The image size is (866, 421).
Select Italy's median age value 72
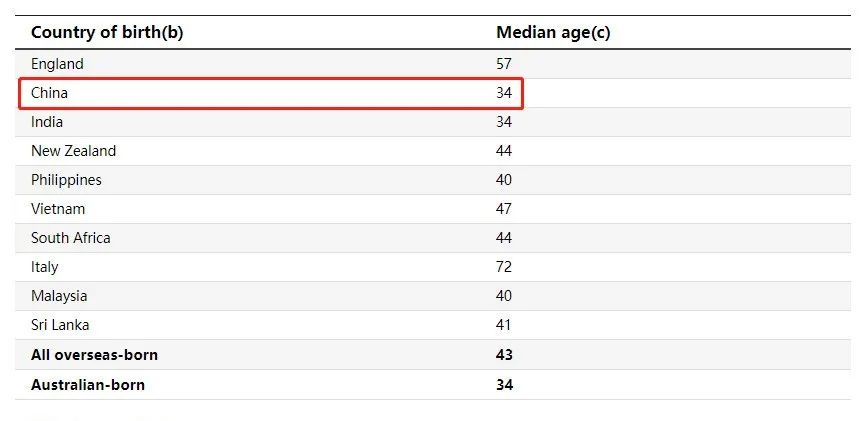pos(504,267)
